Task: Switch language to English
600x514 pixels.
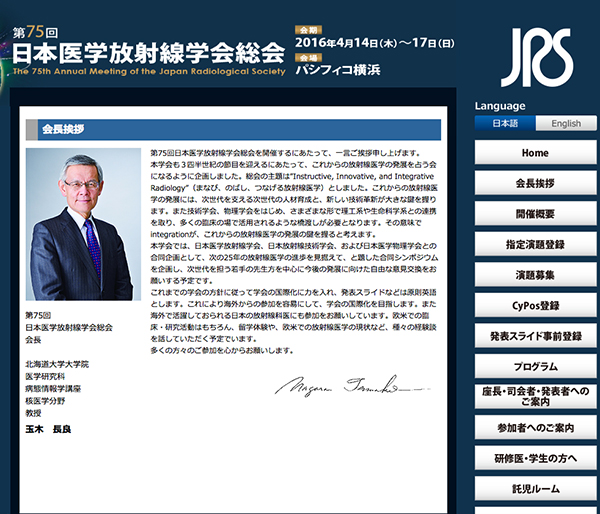Action: (x=566, y=123)
